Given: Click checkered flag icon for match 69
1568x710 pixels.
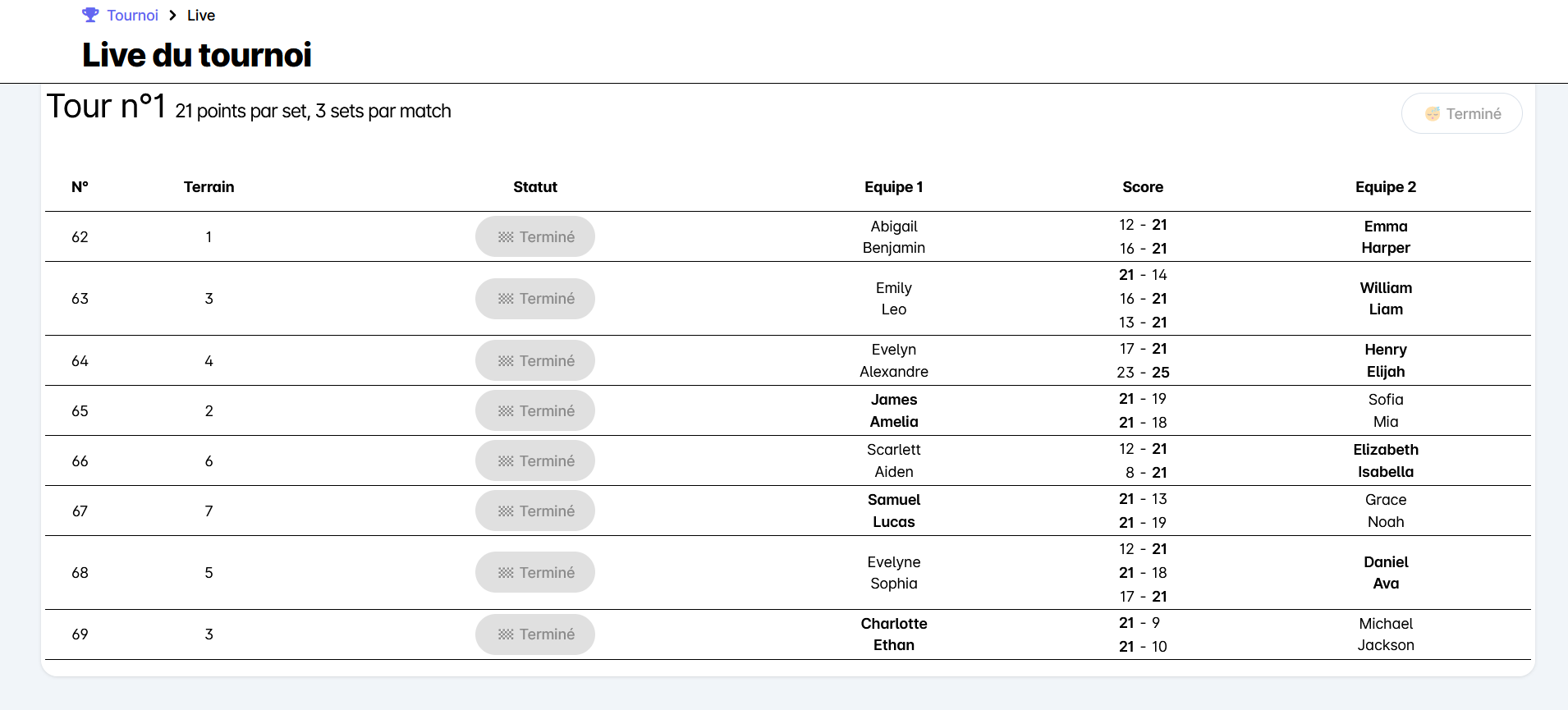Looking at the screenshot, I should (x=506, y=634).
